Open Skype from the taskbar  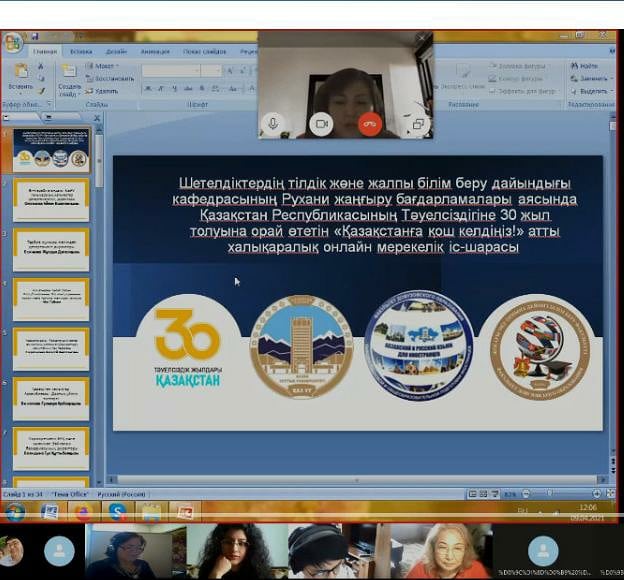pyautogui.click(x=117, y=512)
